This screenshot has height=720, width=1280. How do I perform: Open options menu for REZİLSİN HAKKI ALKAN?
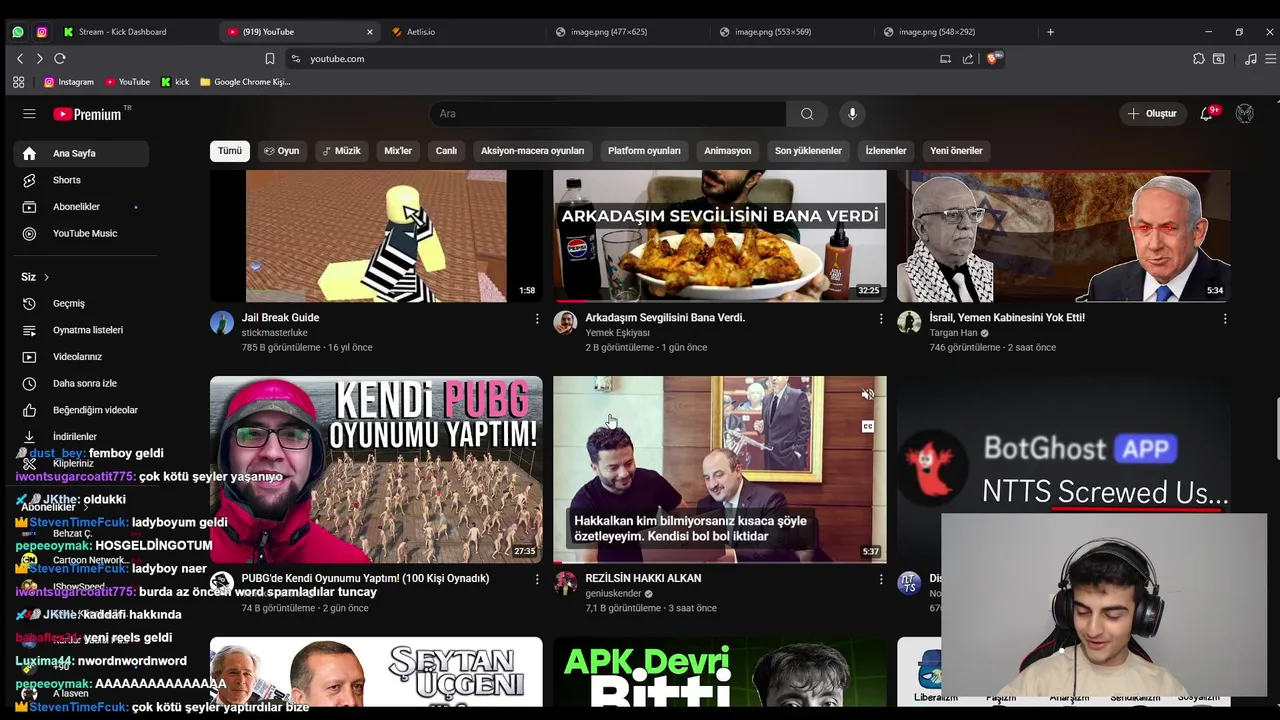point(881,579)
